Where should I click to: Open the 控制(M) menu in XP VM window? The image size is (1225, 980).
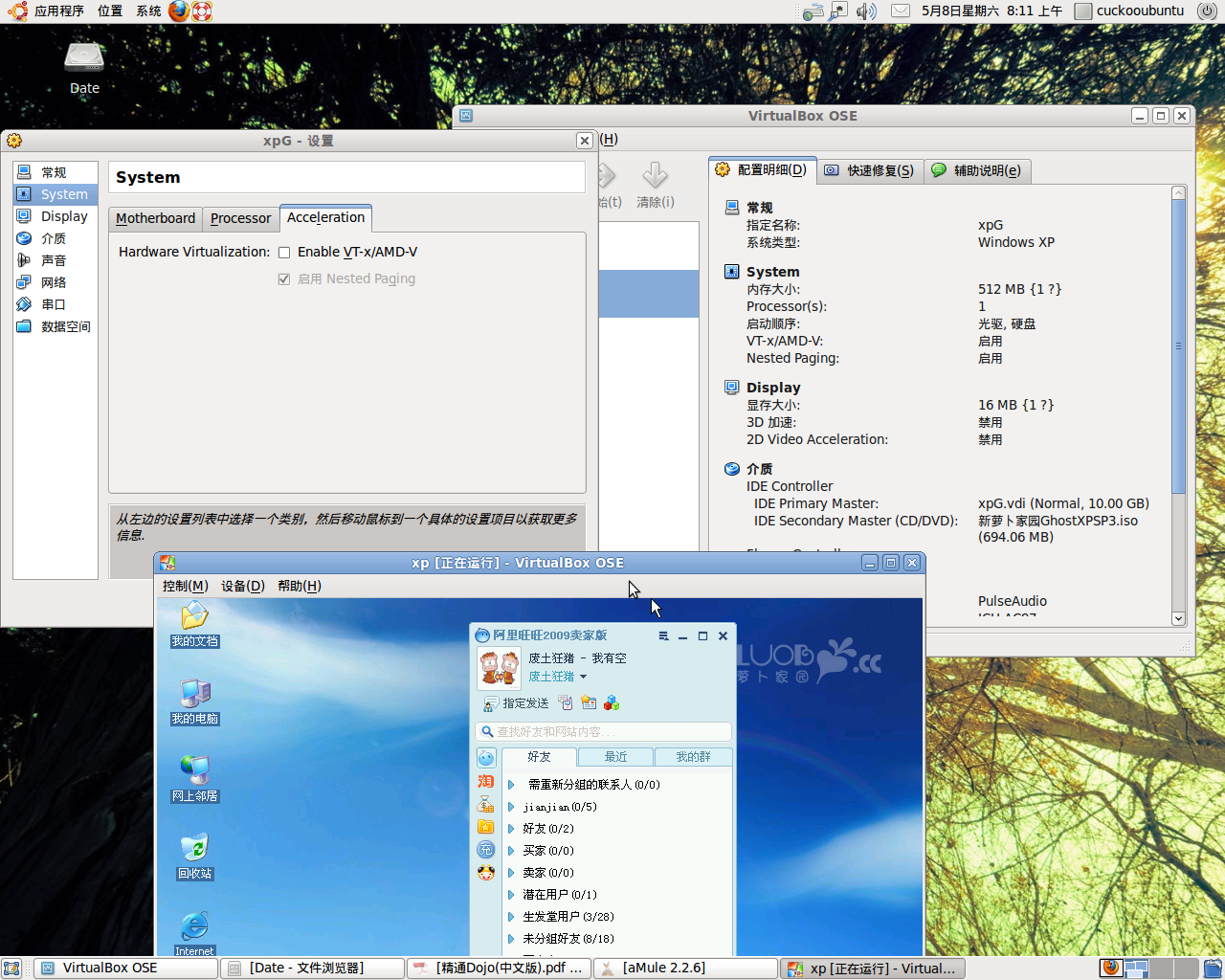186,586
